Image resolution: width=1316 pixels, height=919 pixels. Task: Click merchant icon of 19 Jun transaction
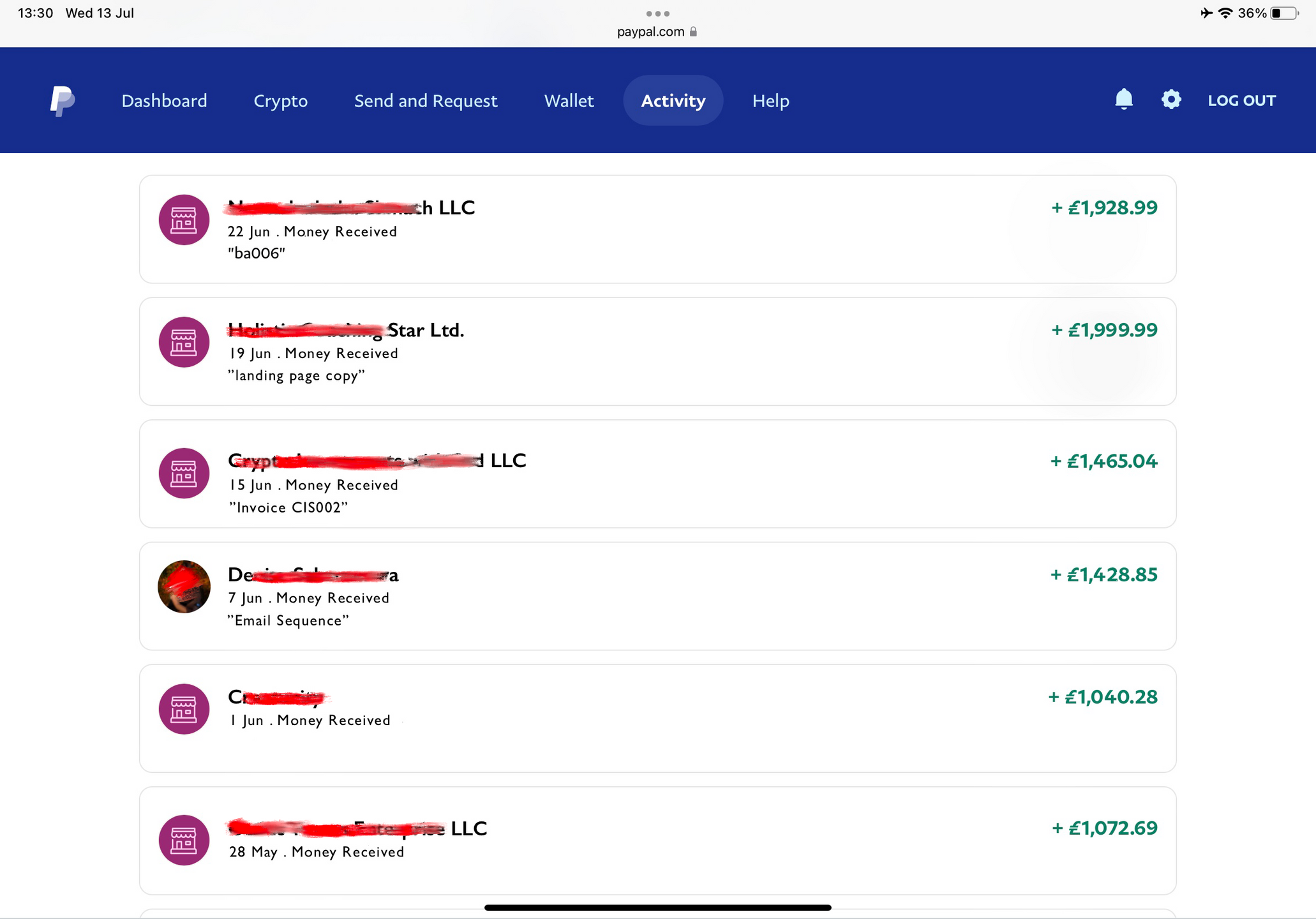(x=184, y=342)
